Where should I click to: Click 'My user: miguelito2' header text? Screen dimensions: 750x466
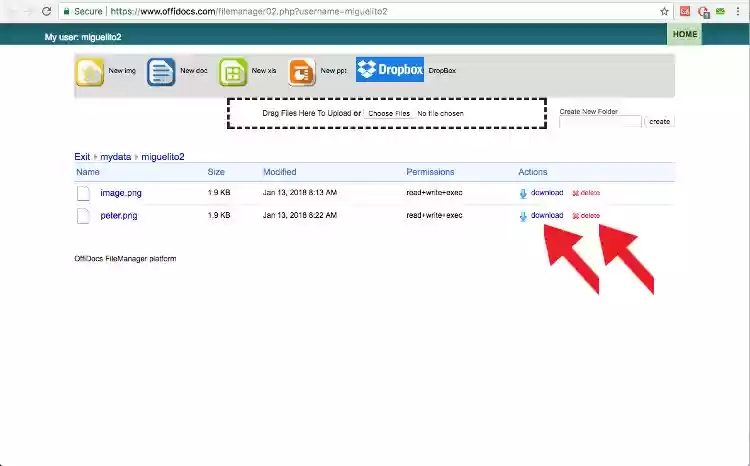click(x=83, y=37)
